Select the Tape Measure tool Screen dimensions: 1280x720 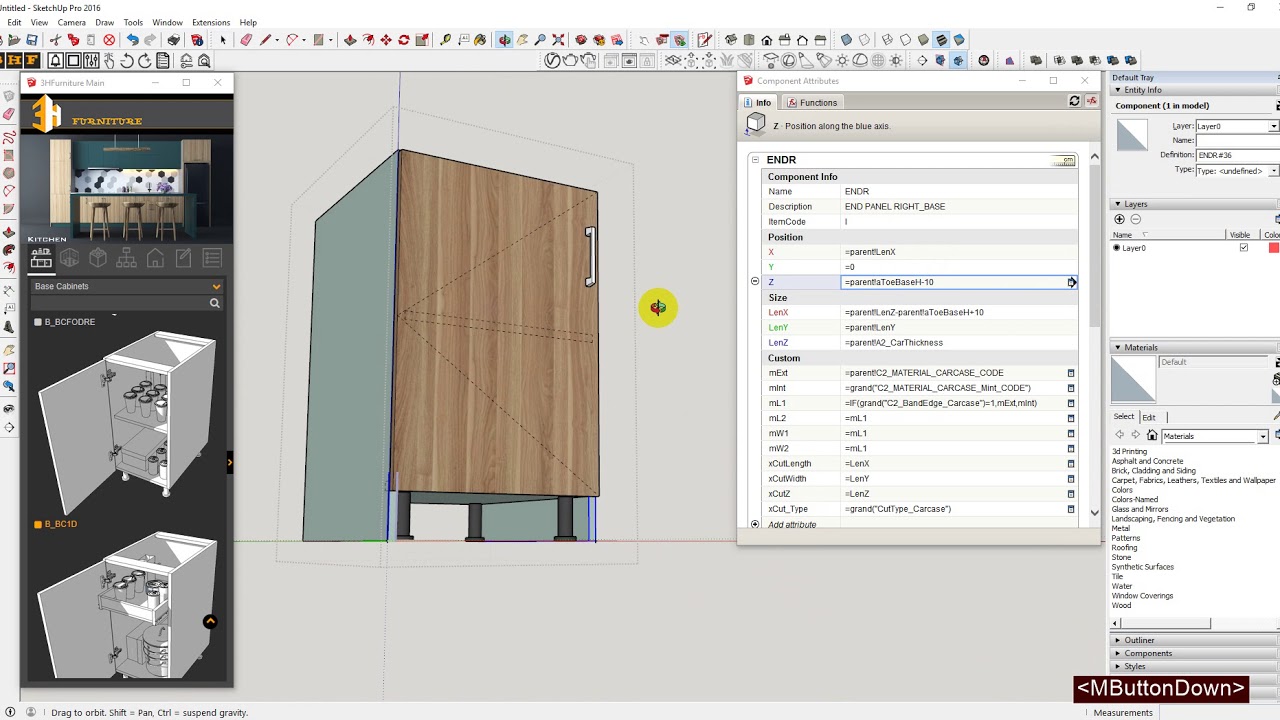coord(445,40)
